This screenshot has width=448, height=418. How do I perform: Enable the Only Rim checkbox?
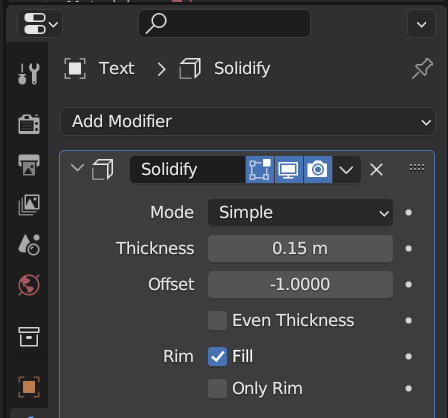[217, 388]
